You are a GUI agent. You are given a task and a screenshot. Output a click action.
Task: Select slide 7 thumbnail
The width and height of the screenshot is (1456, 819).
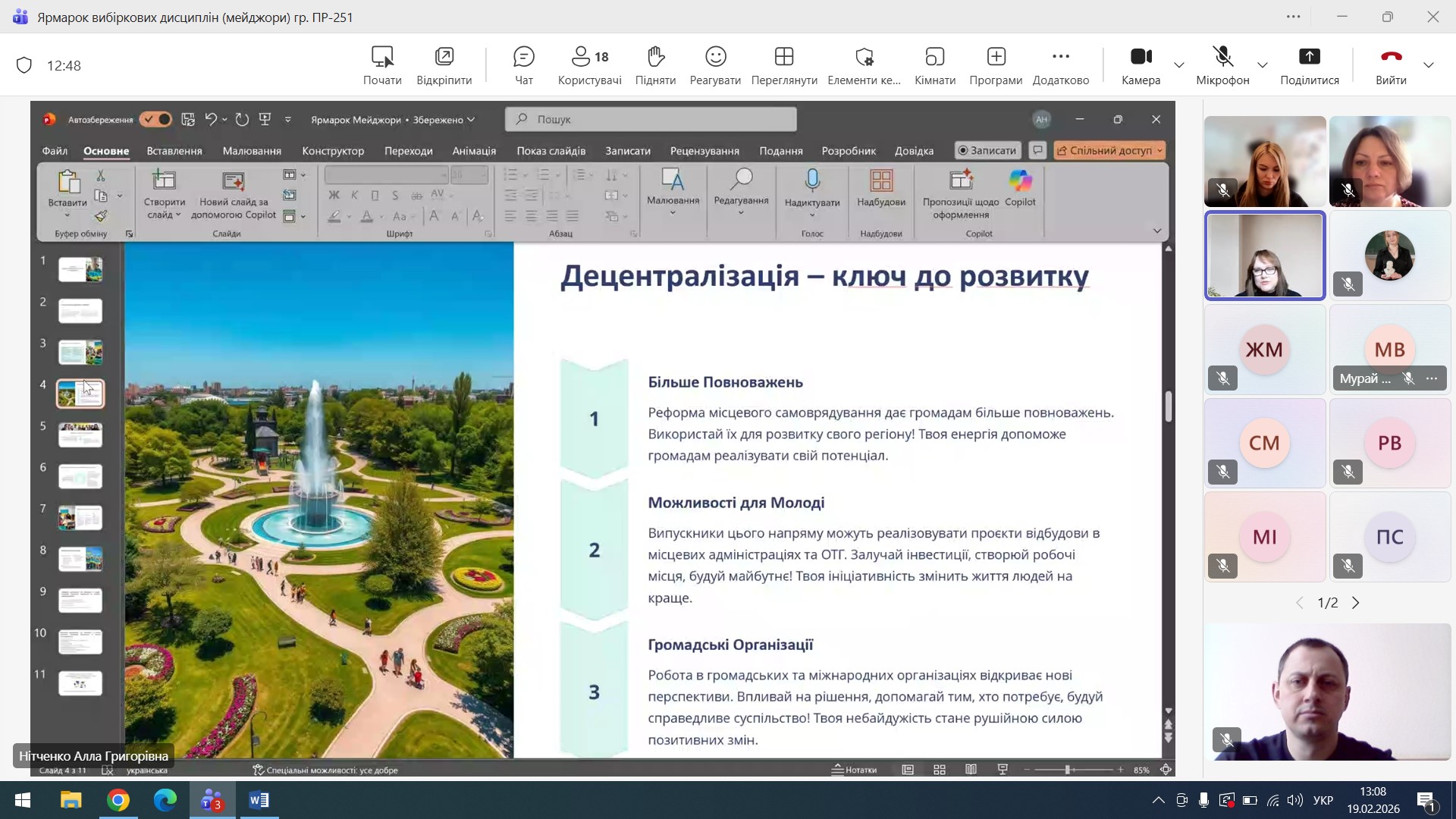click(x=80, y=518)
